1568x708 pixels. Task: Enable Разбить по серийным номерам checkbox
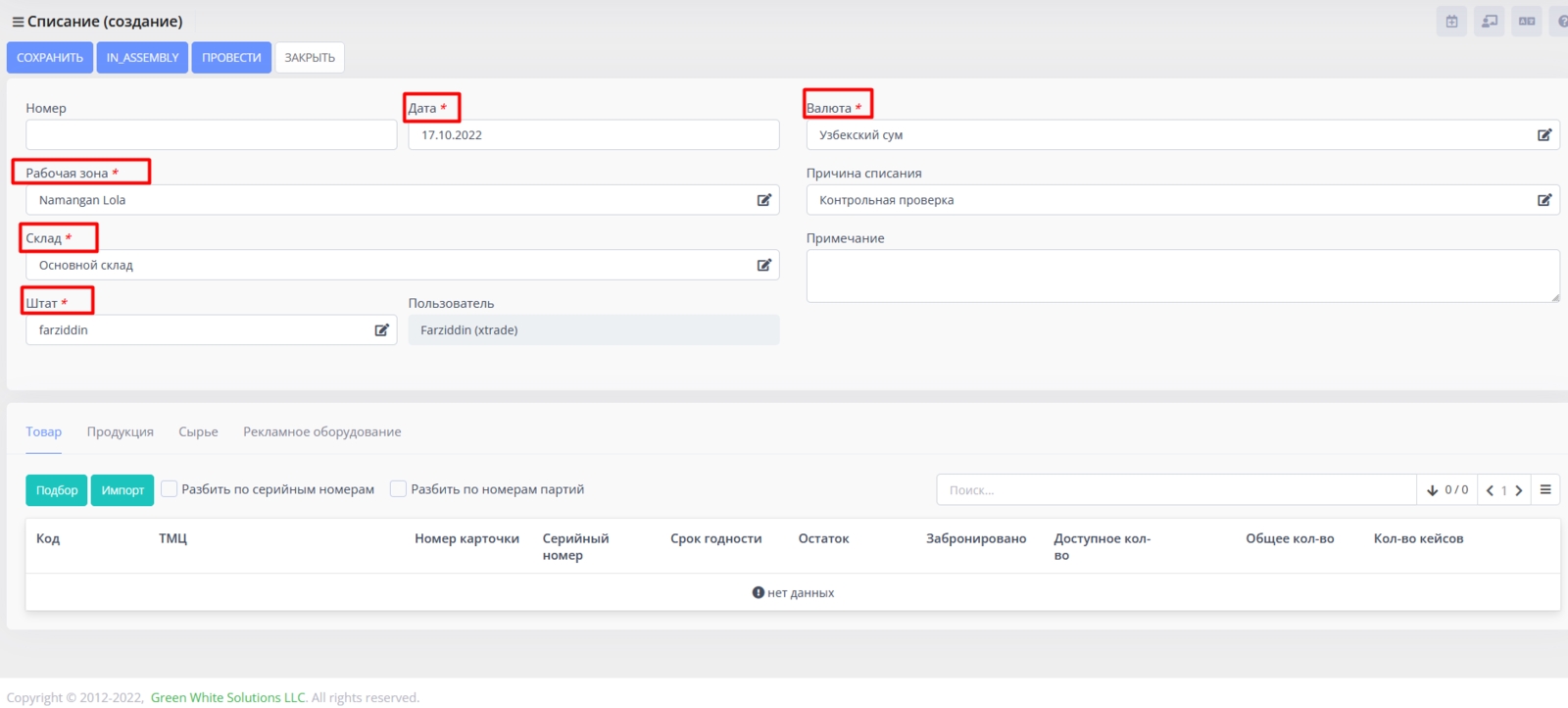pyautogui.click(x=170, y=488)
